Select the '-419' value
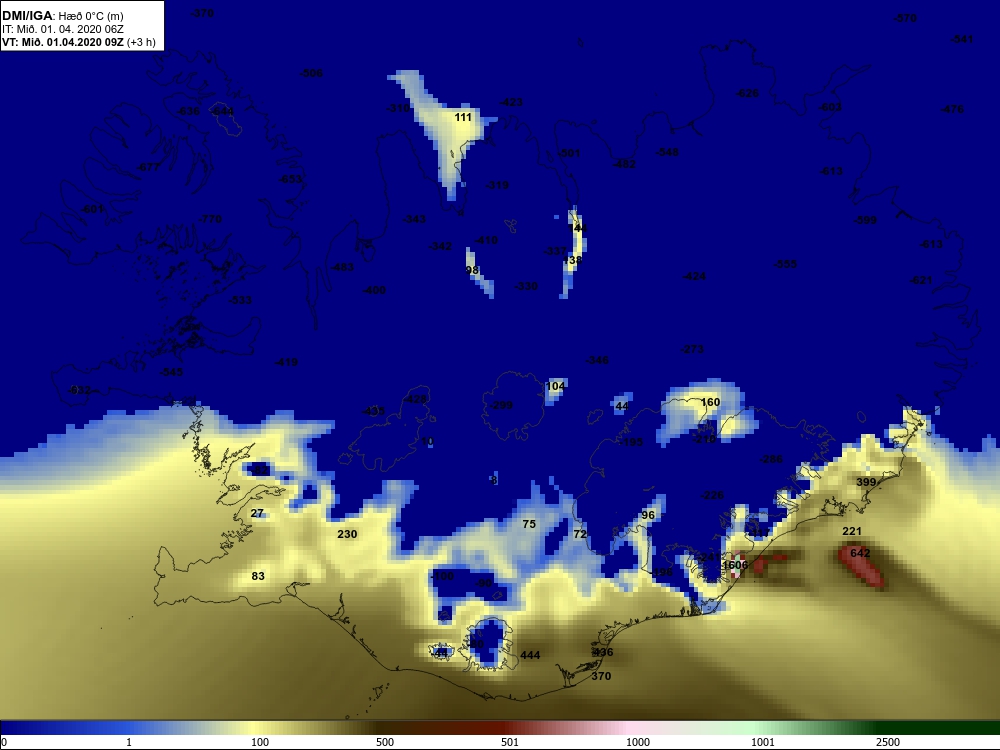Image resolution: width=1000 pixels, height=750 pixels. (286, 362)
